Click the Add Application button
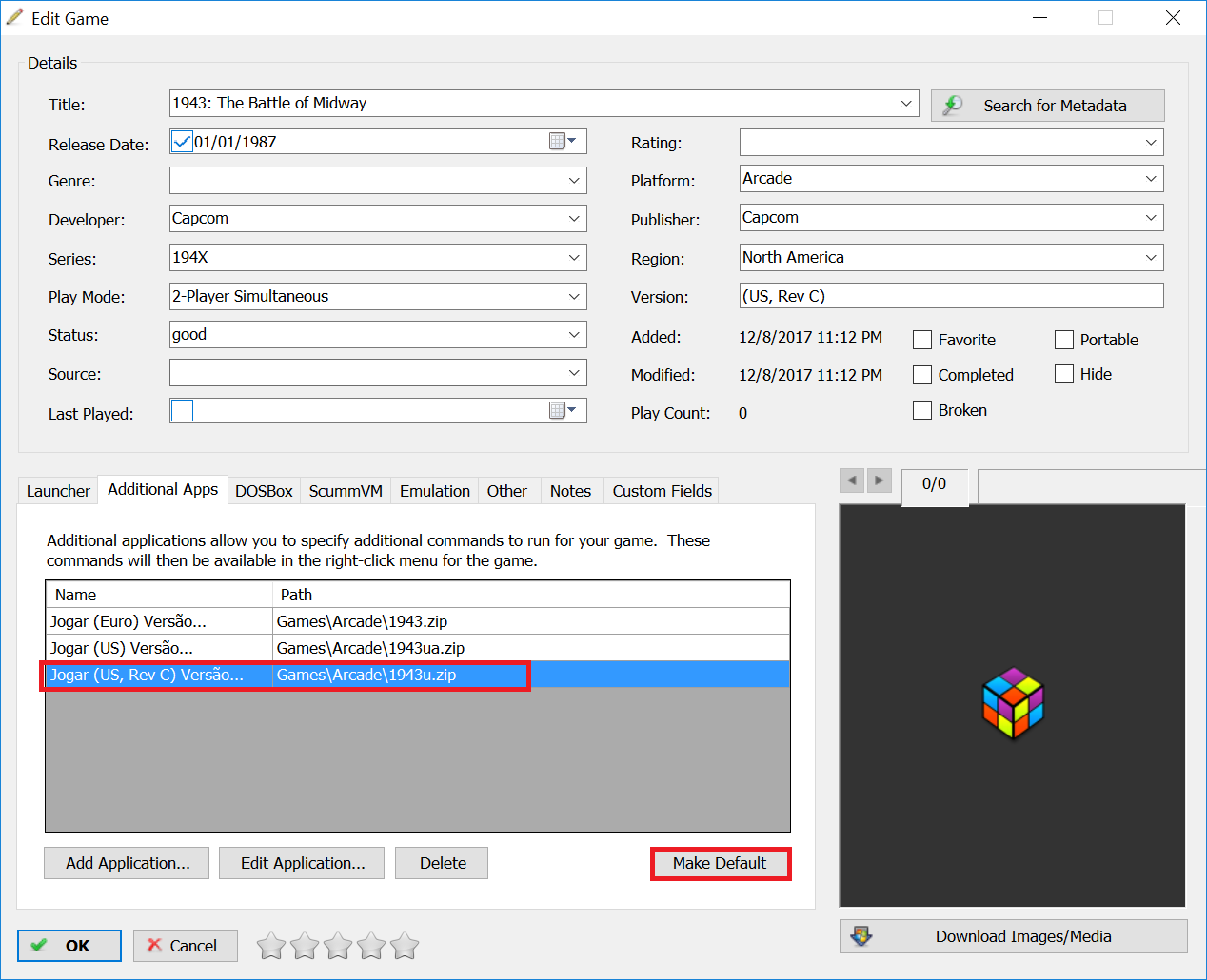Image resolution: width=1207 pixels, height=980 pixels. [x=128, y=863]
